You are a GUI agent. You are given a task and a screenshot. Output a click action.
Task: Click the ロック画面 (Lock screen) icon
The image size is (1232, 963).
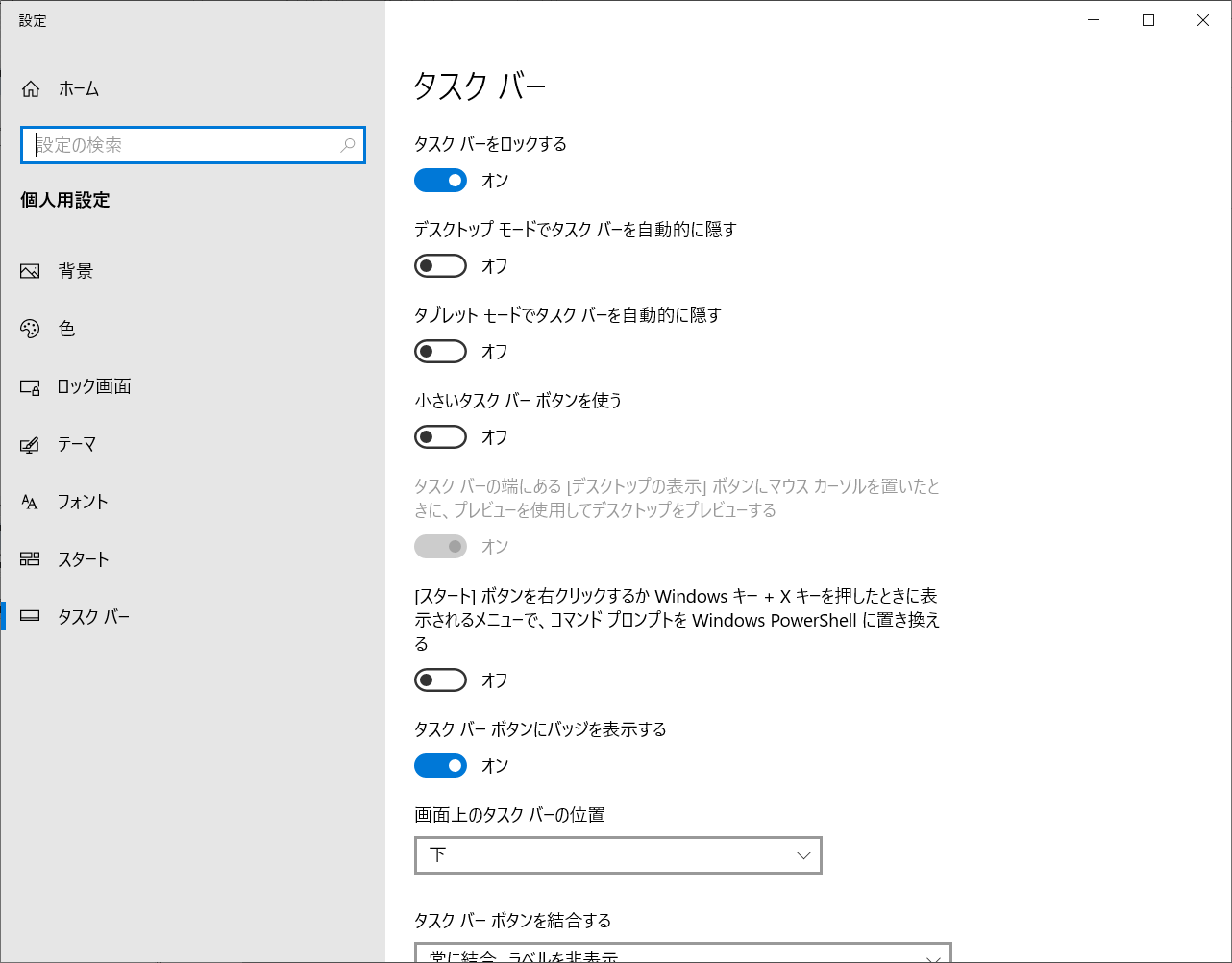coord(31,385)
